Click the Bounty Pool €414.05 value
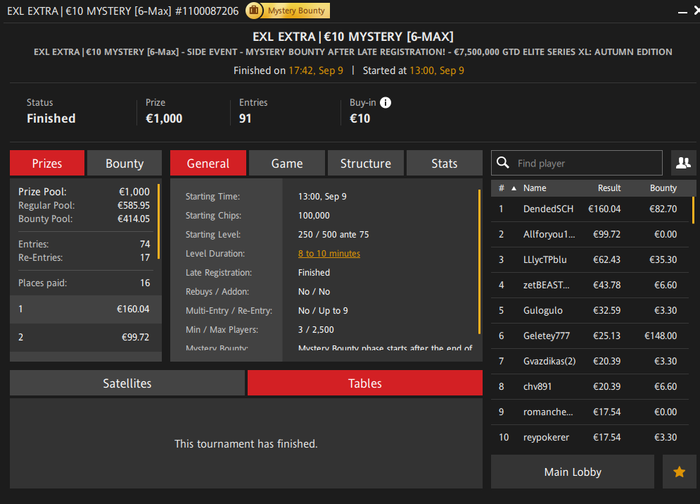The width and height of the screenshot is (700, 504). tap(133, 219)
